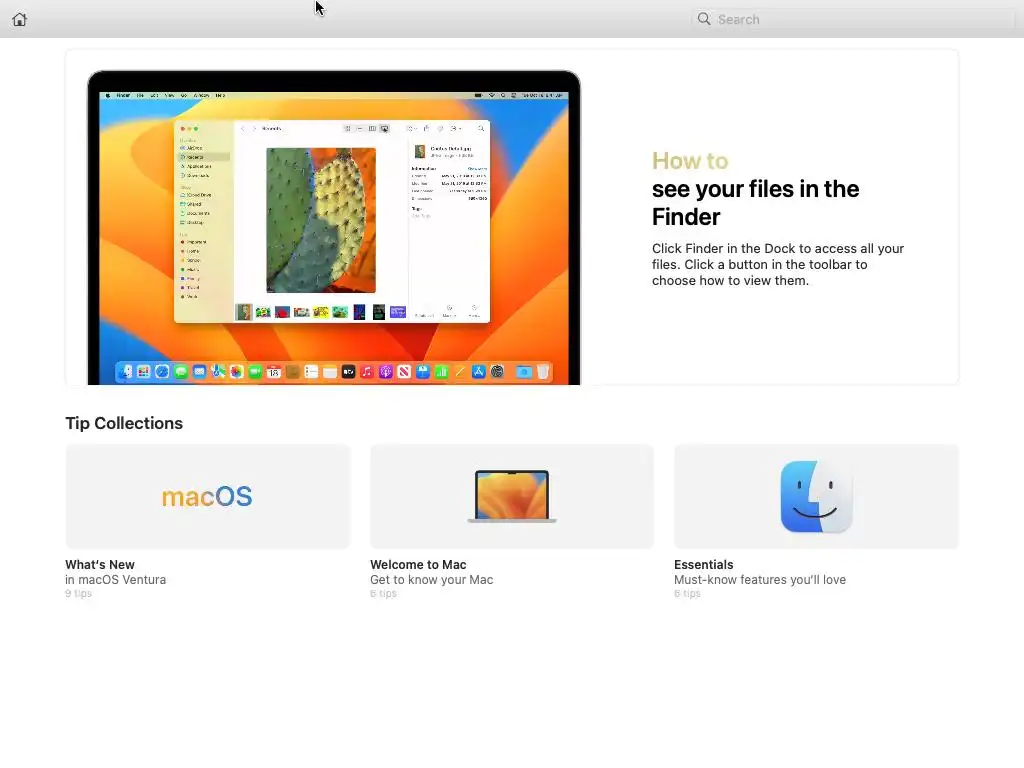
Task: Click the Music icon in the pictured Dock
Action: [x=367, y=372]
